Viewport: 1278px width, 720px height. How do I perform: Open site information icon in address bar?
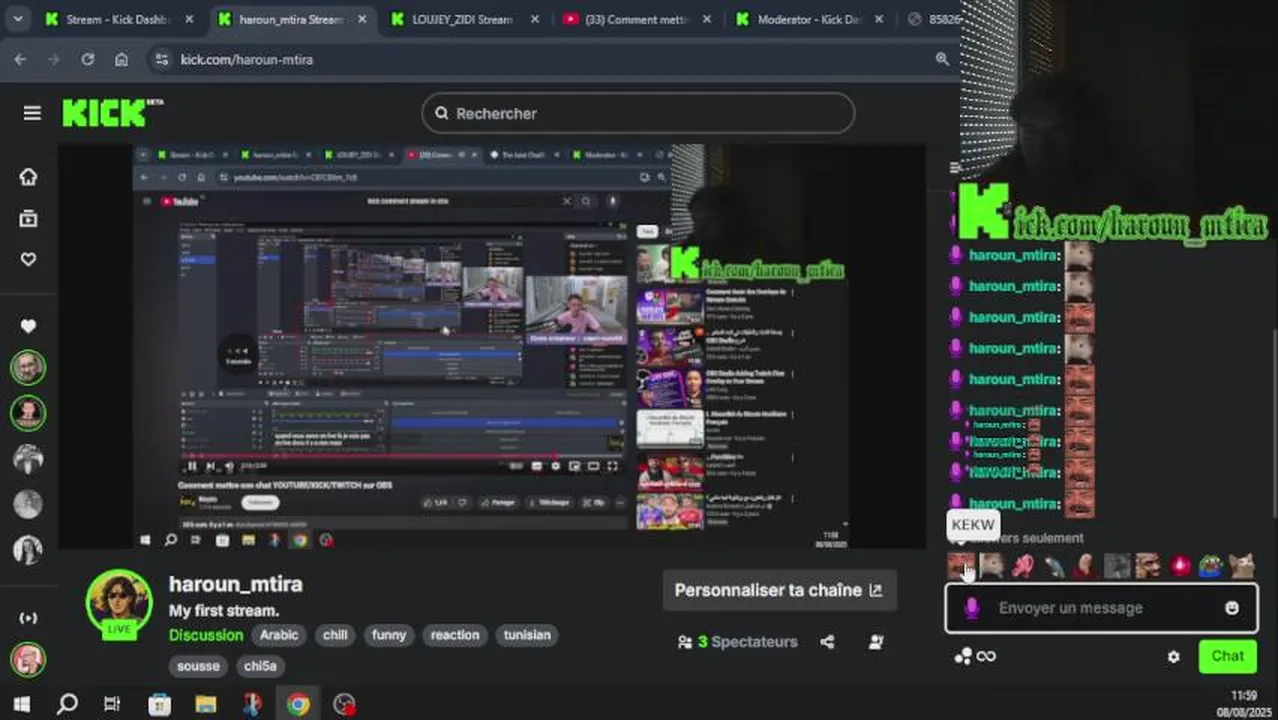point(163,59)
